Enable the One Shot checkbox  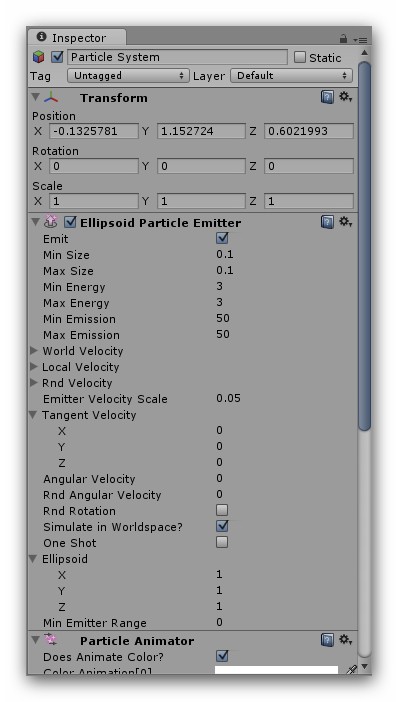point(222,542)
